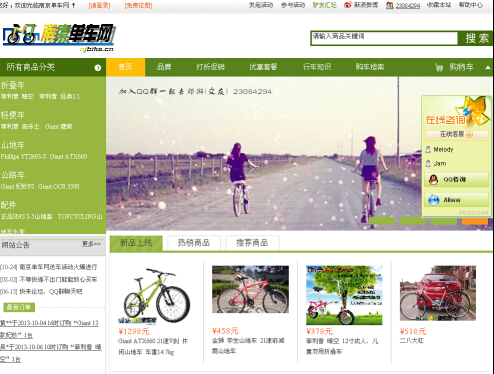Click the Aliww chat button
Image resolution: width=494 pixels, height=374 pixels.
point(456,200)
